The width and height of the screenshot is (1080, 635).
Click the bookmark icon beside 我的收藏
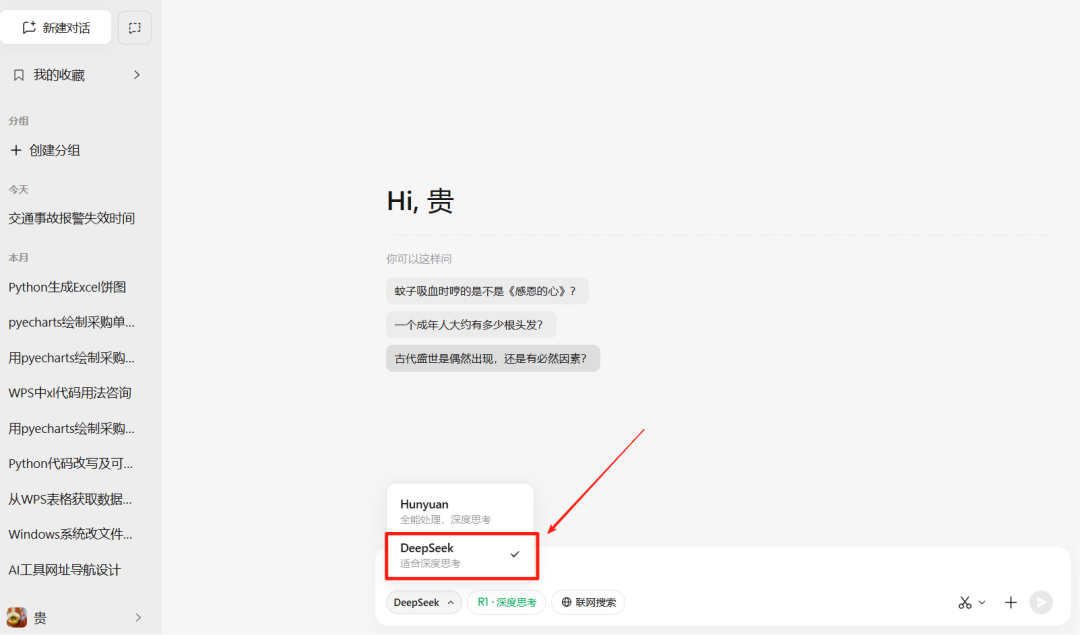pos(18,74)
